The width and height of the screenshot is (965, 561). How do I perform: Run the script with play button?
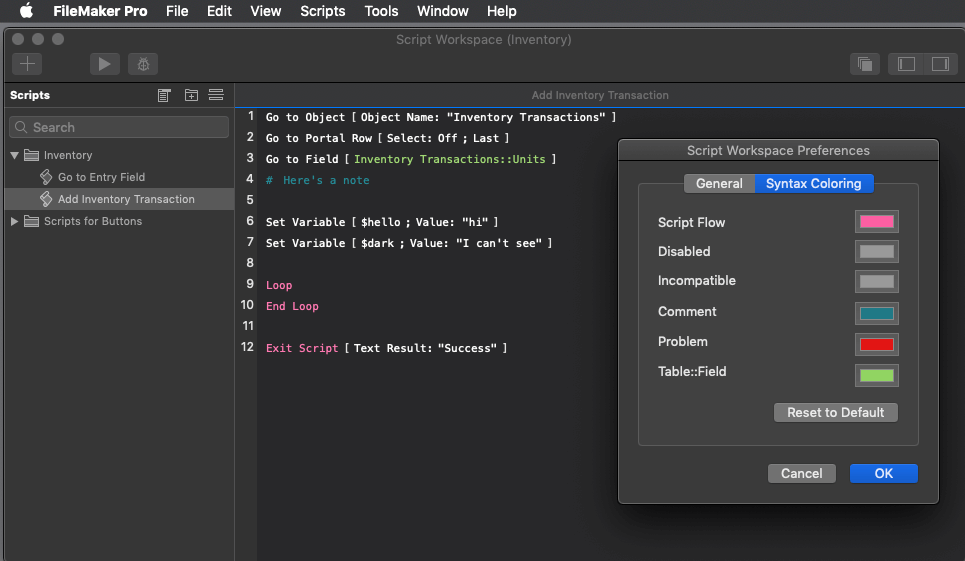tap(105, 64)
